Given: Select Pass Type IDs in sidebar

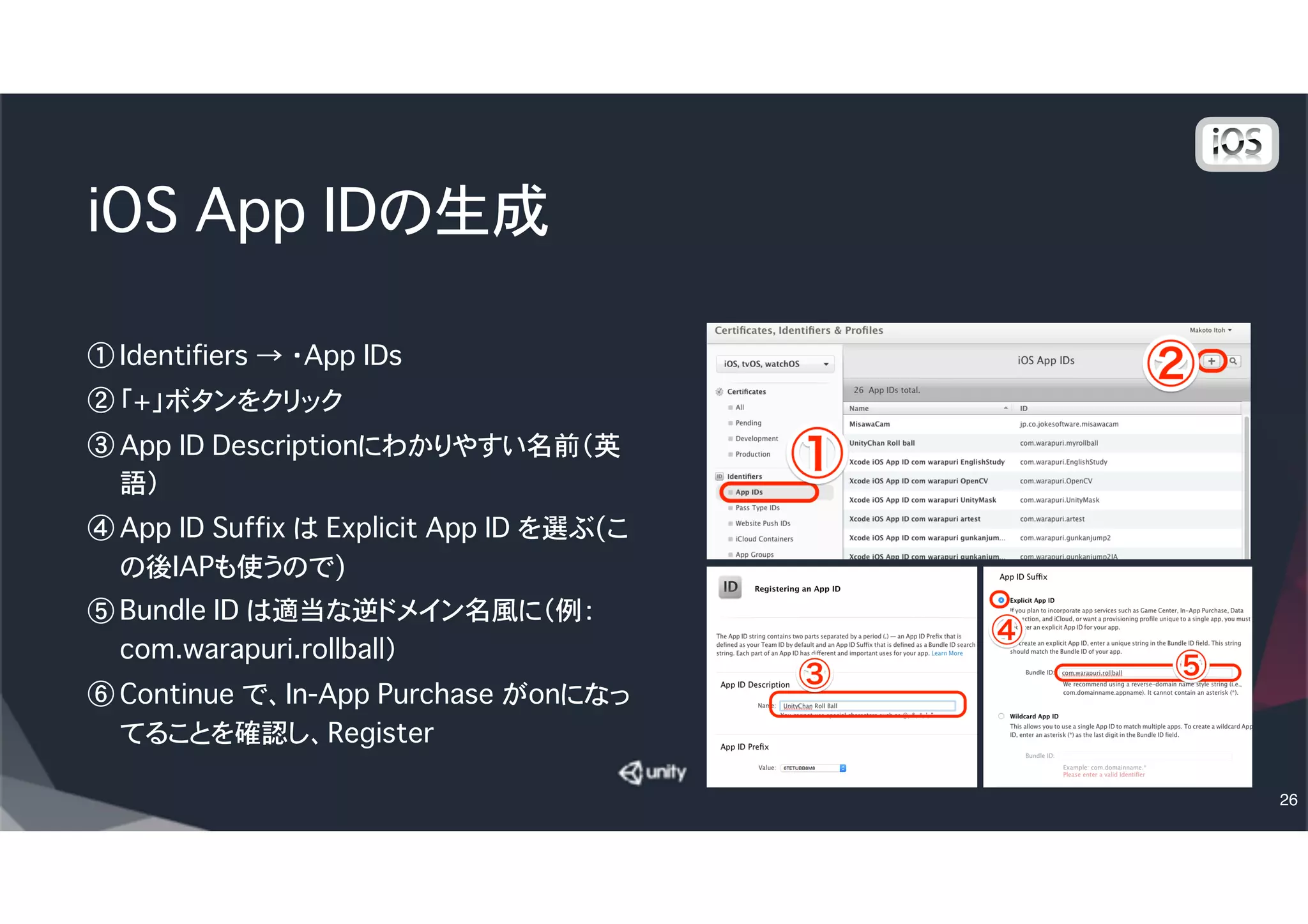Looking at the screenshot, I should tap(757, 508).
